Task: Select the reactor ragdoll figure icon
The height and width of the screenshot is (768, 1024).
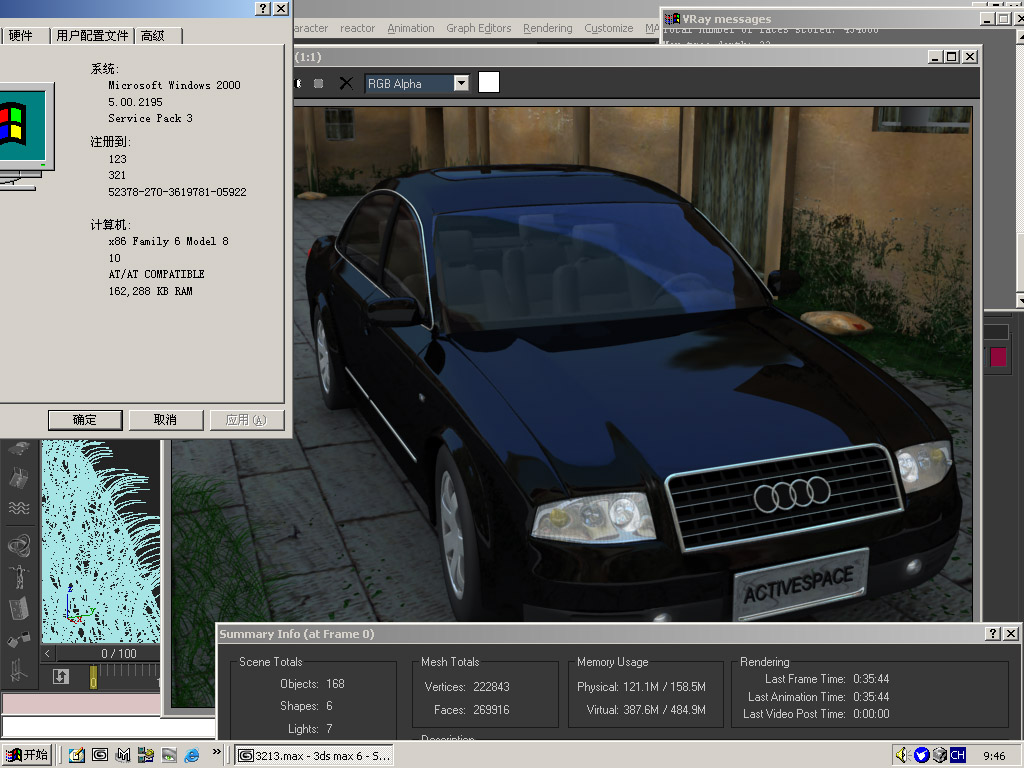Action: click(x=19, y=577)
